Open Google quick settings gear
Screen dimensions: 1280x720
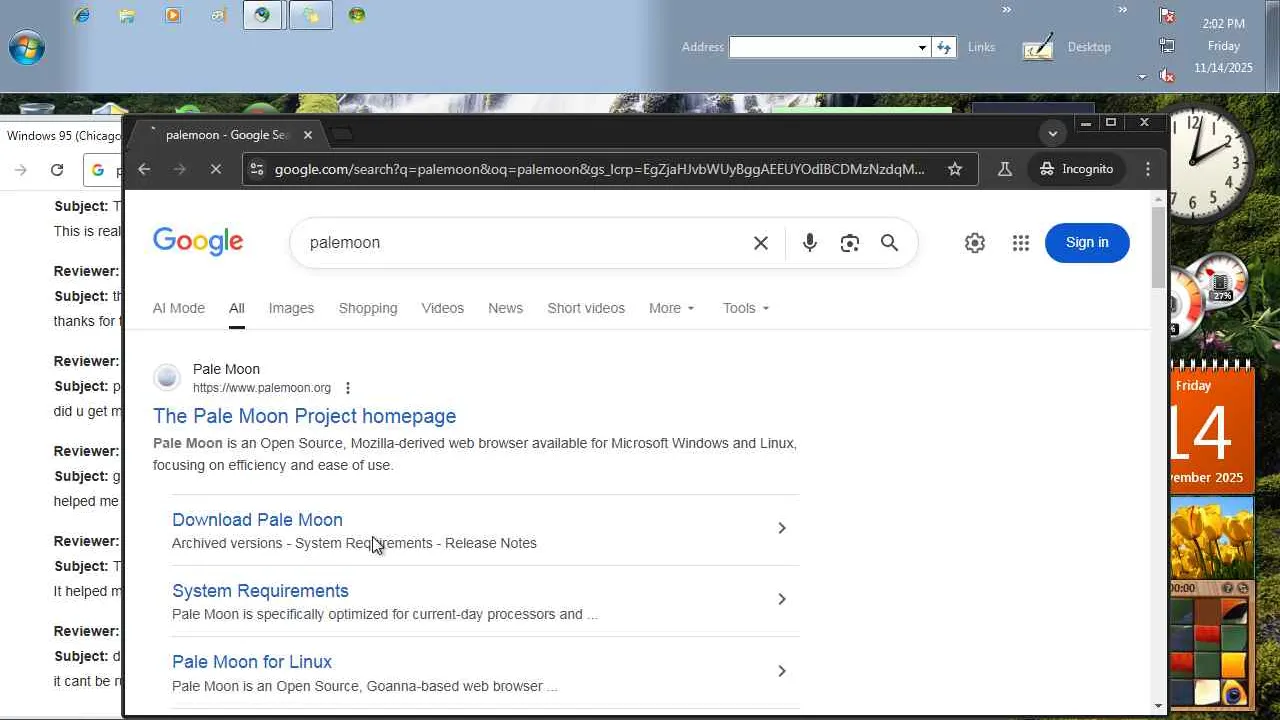[x=975, y=243]
